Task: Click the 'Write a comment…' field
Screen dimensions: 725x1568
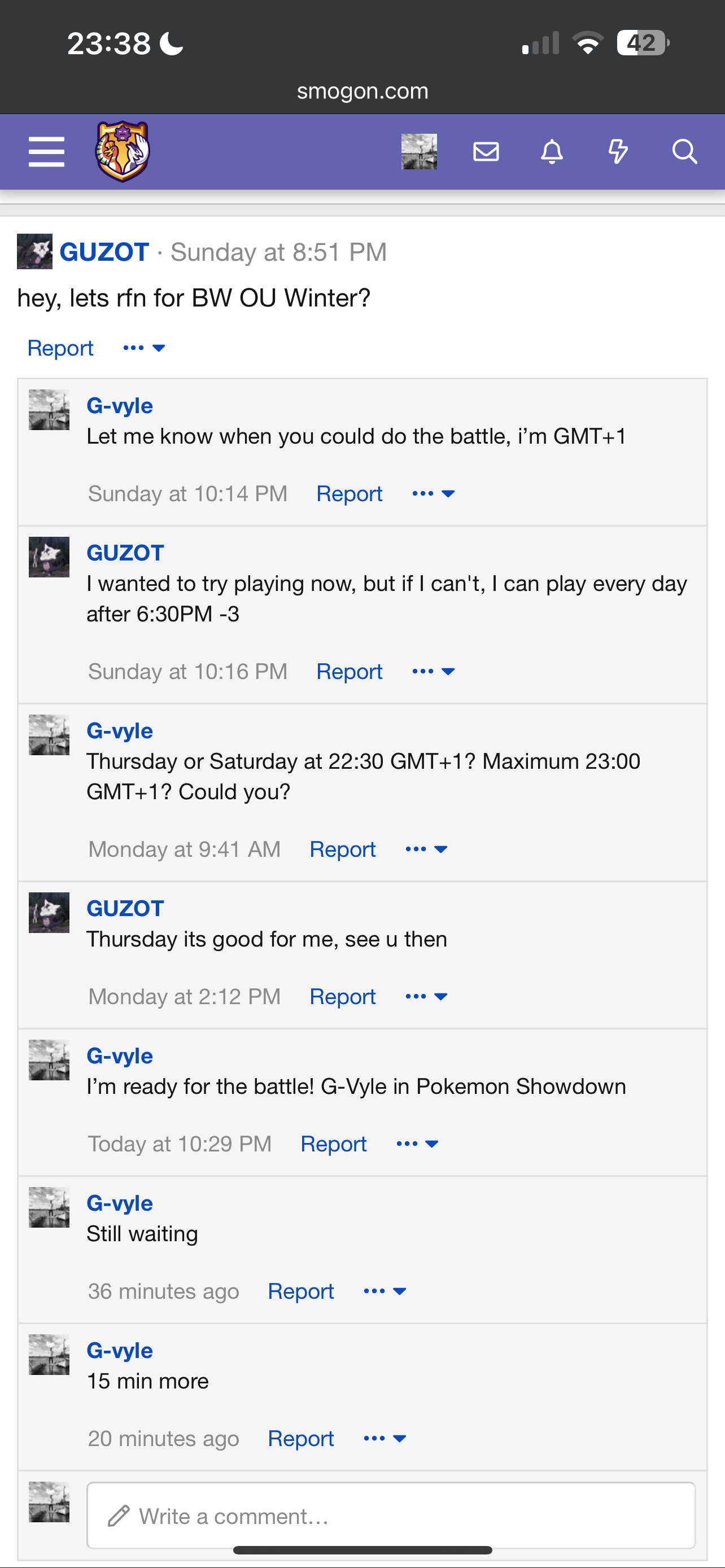Action: click(x=391, y=1516)
